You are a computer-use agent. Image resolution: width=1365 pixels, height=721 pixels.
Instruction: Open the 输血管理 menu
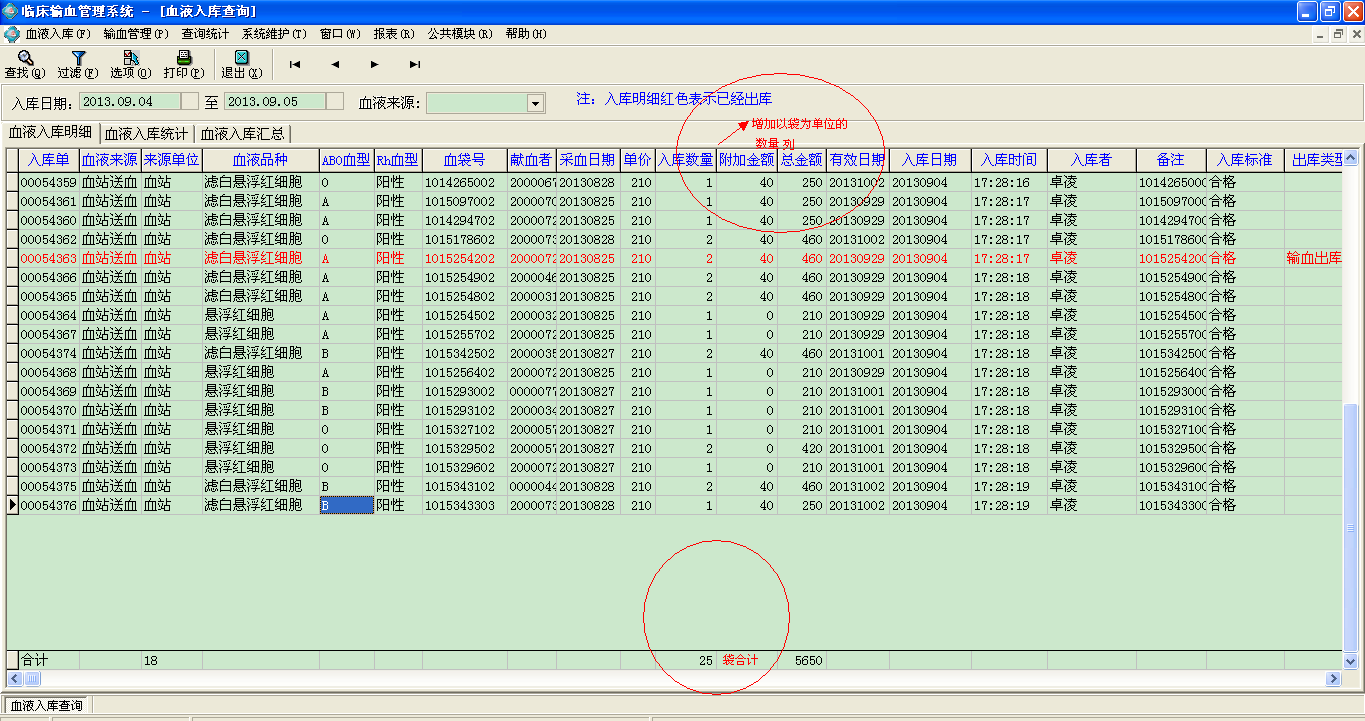click(x=136, y=33)
